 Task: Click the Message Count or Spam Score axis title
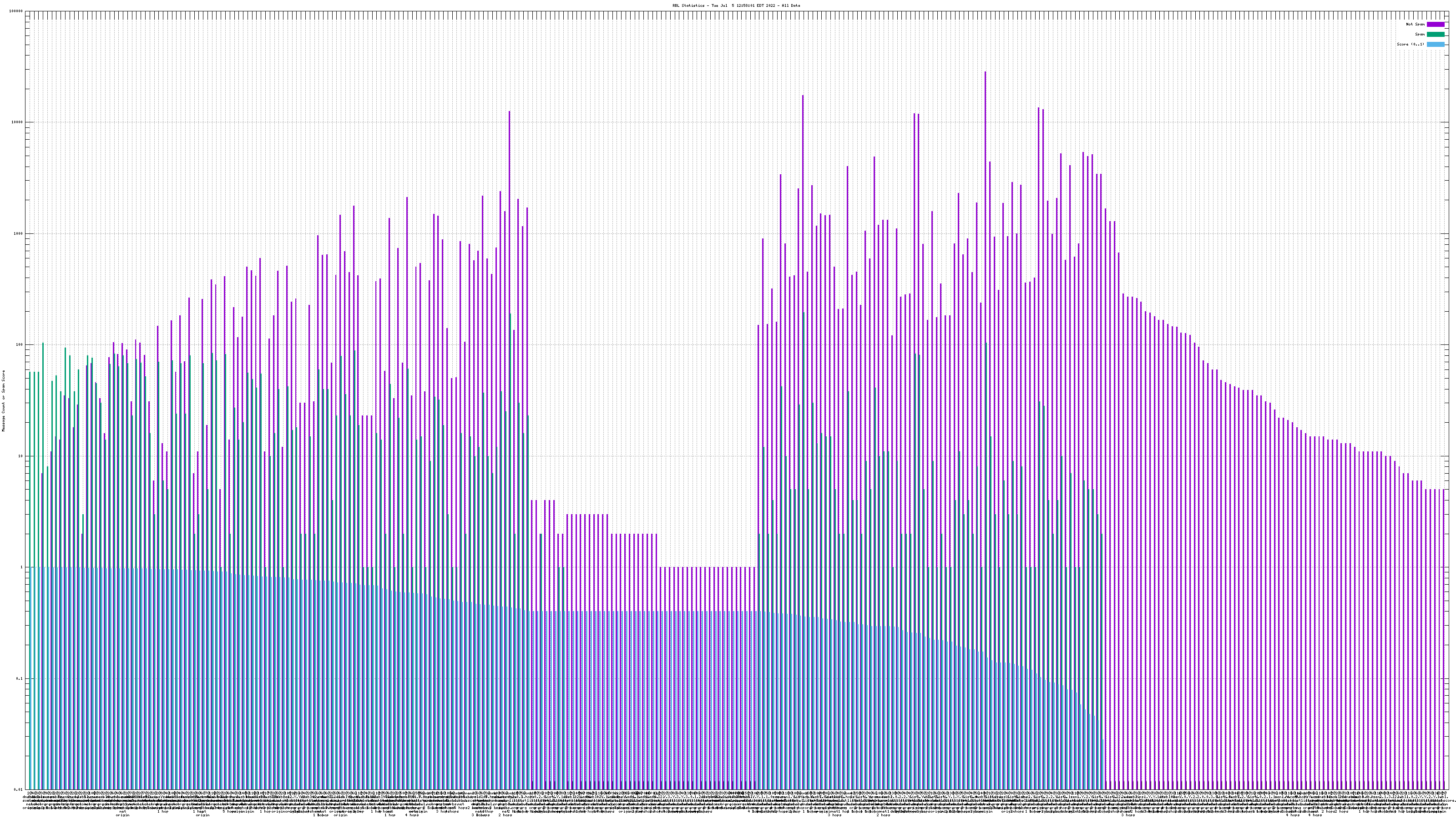point(3,400)
